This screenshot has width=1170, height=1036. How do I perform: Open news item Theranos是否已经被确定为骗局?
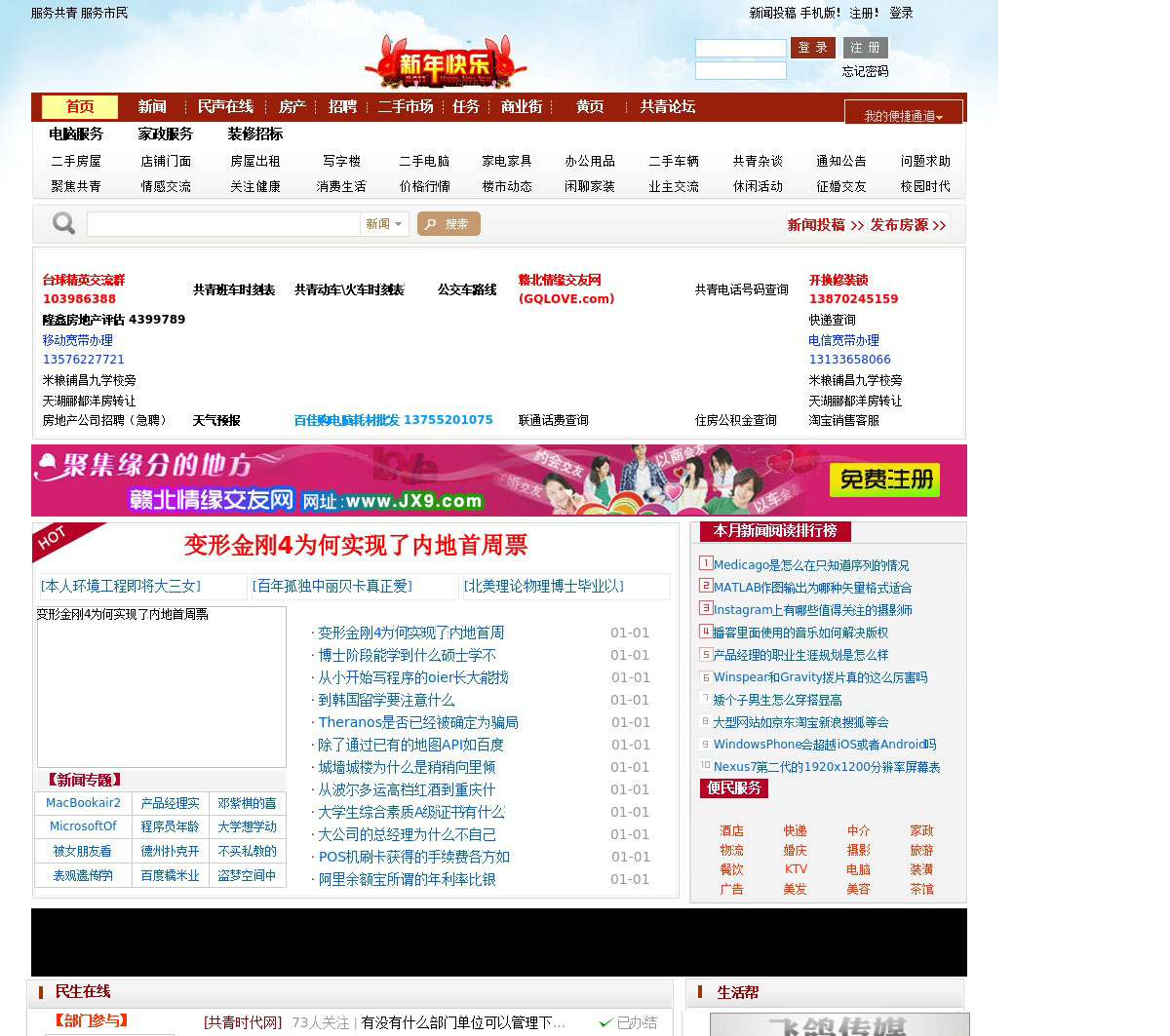tap(418, 722)
